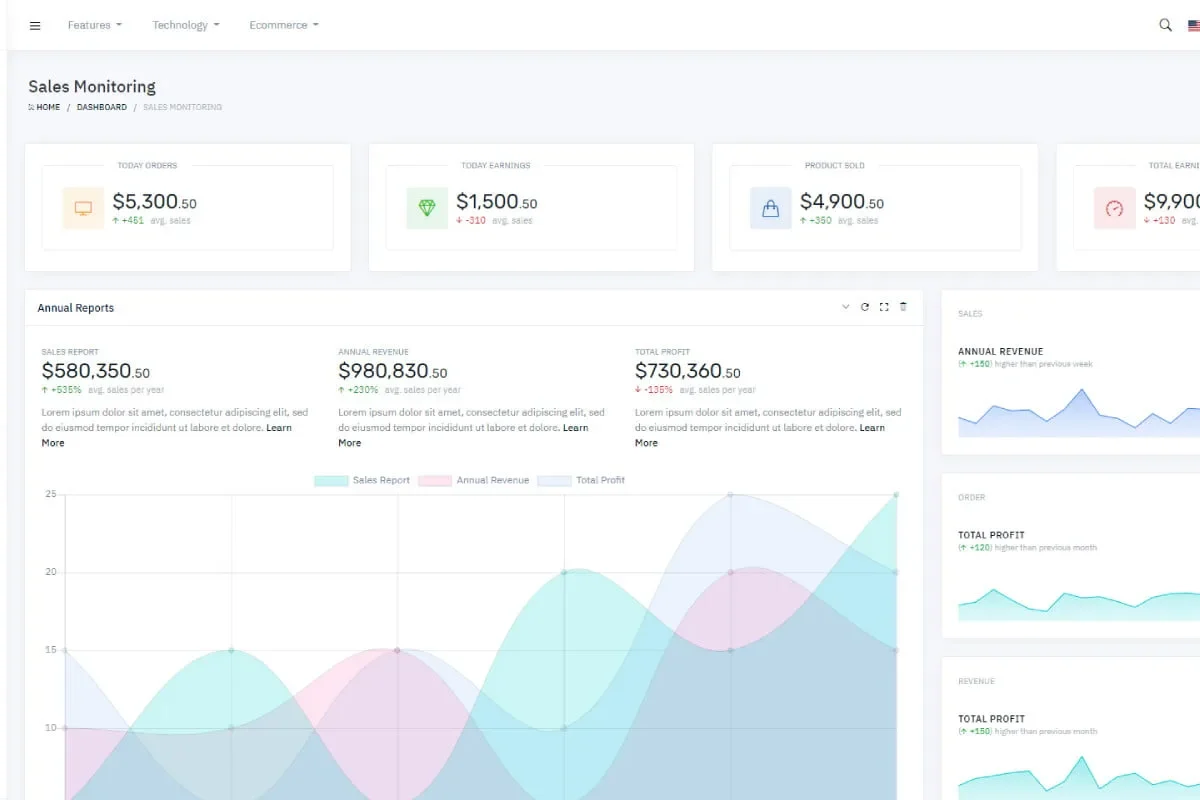
Task: Click the $5,300.50 Today Orders value
Action: click(x=154, y=202)
